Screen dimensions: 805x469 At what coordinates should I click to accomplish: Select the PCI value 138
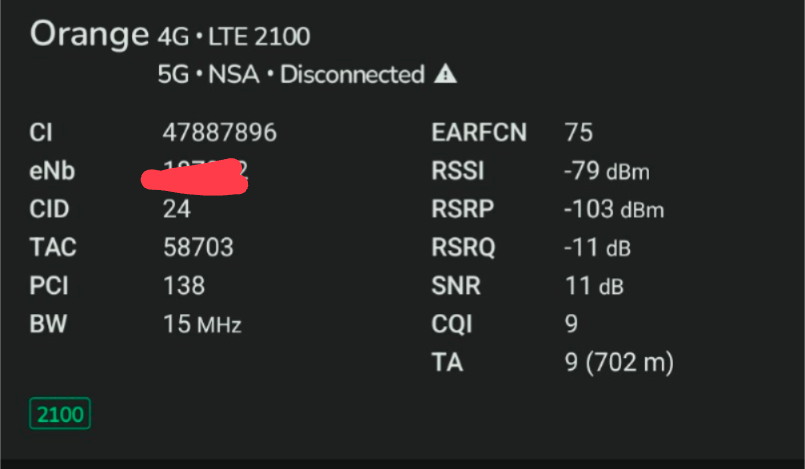click(184, 286)
